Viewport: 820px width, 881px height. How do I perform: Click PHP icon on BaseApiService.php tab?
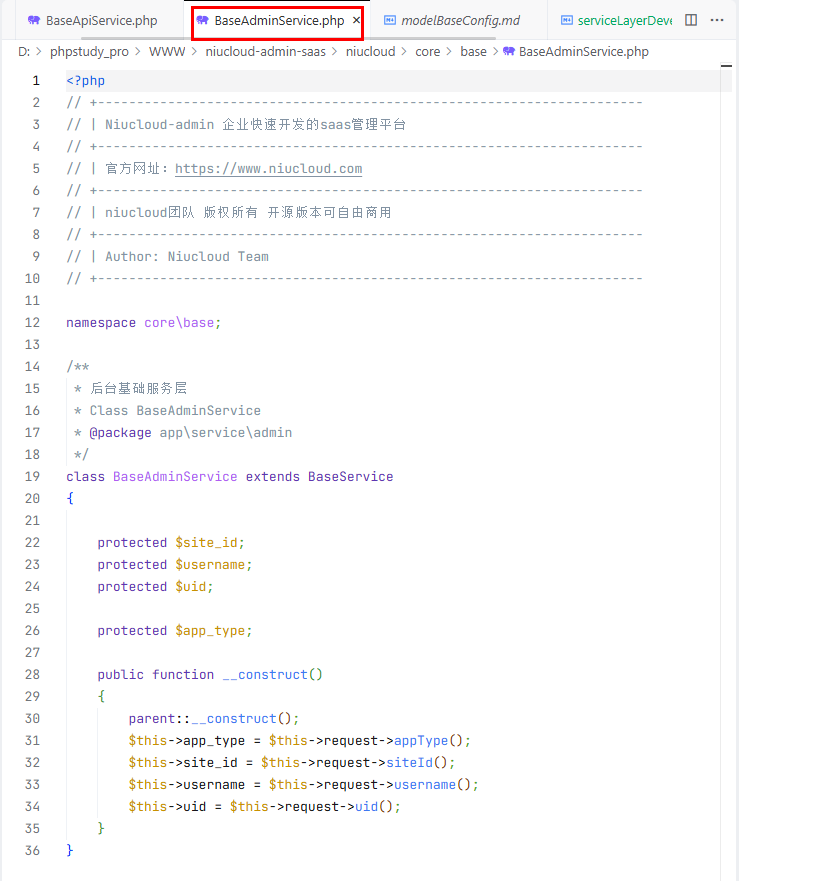tap(34, 20)
